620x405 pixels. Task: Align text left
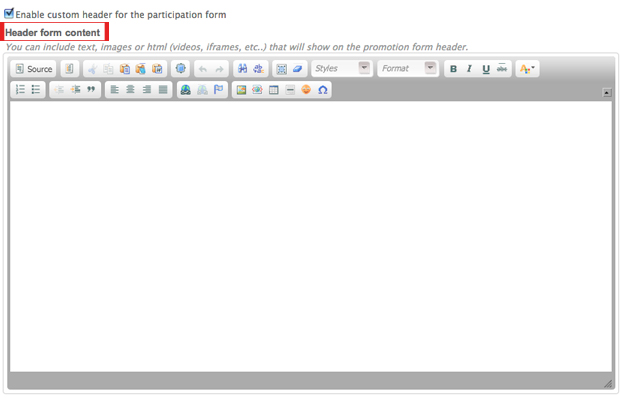(114, 90)
